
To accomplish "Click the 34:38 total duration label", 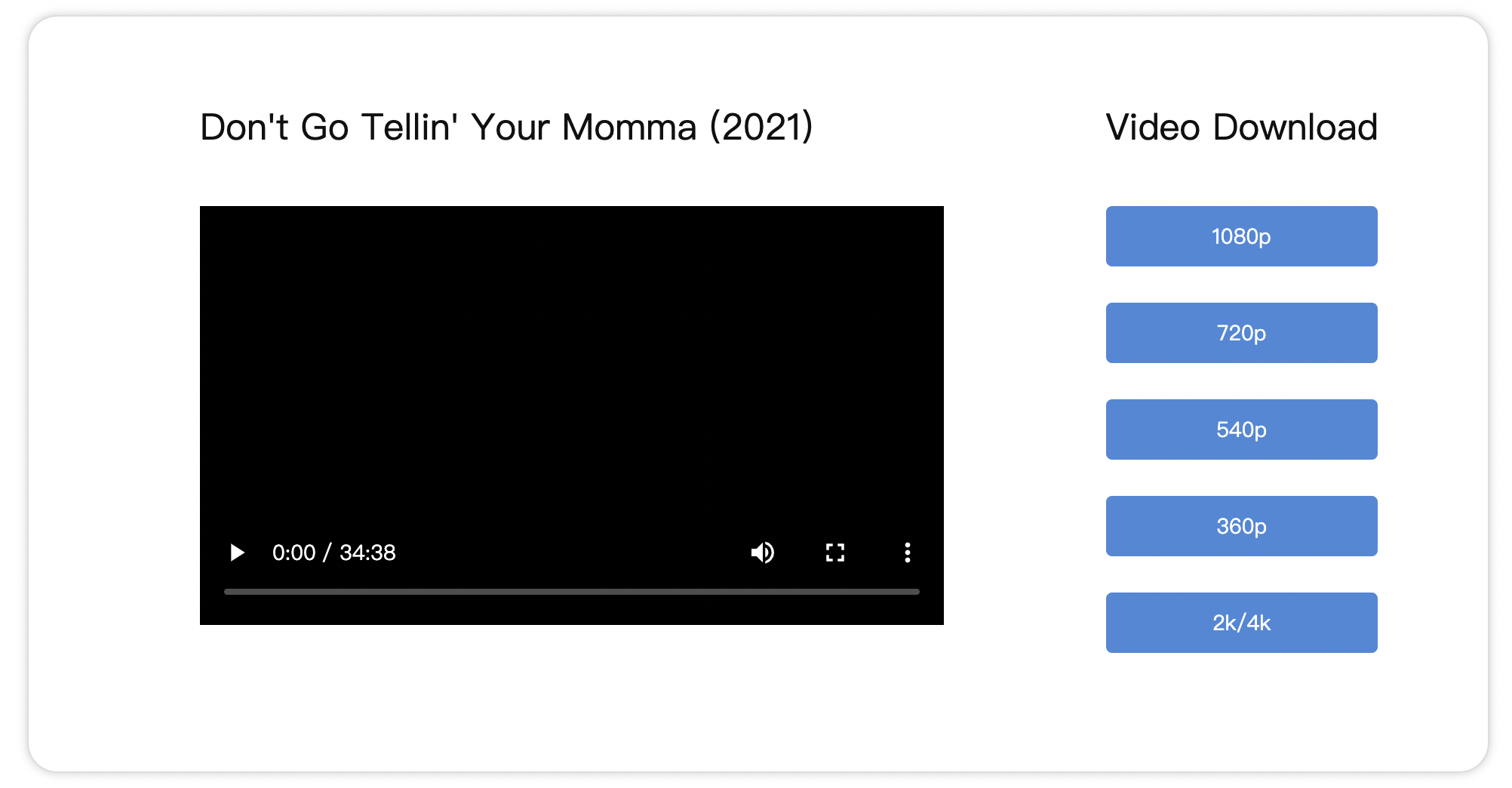I will [x=367, y=553].
